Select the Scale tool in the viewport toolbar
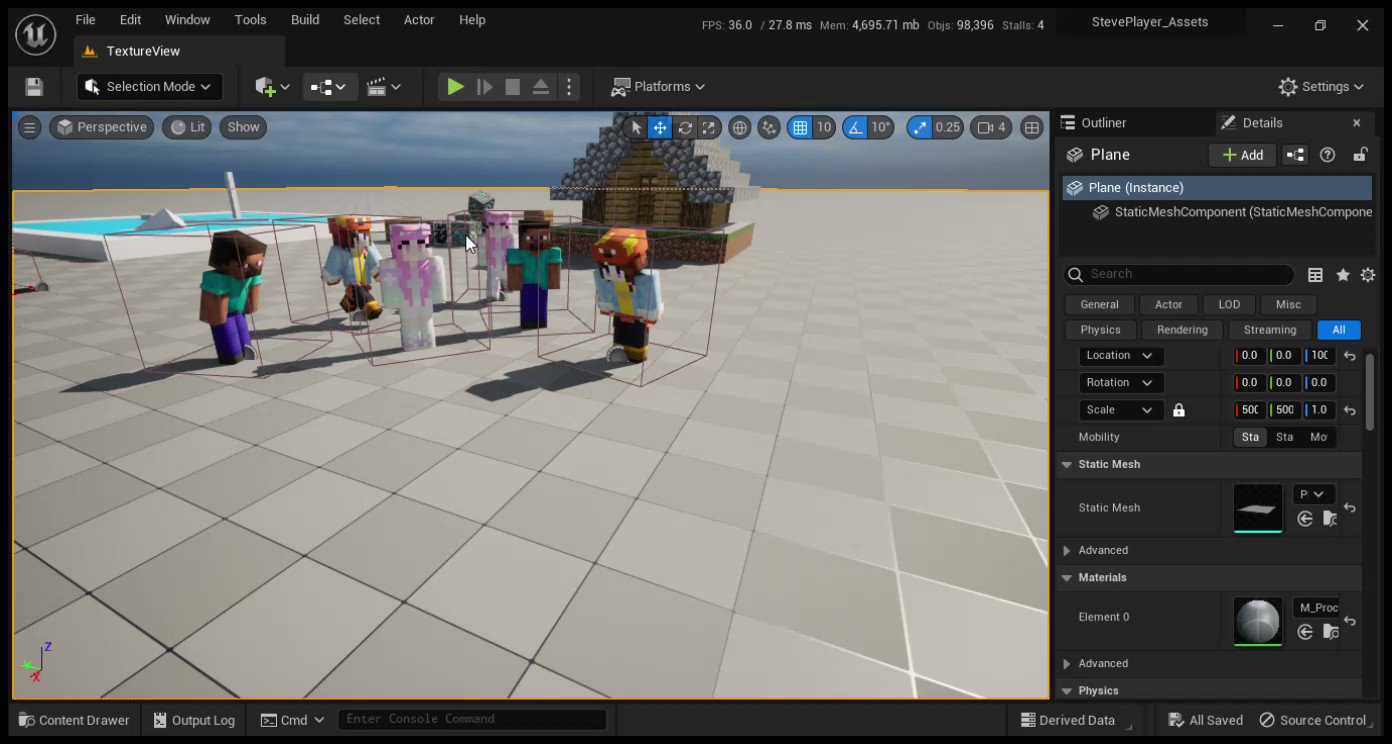The height and width of the screenshot is (744, 1392). [708, 127]
